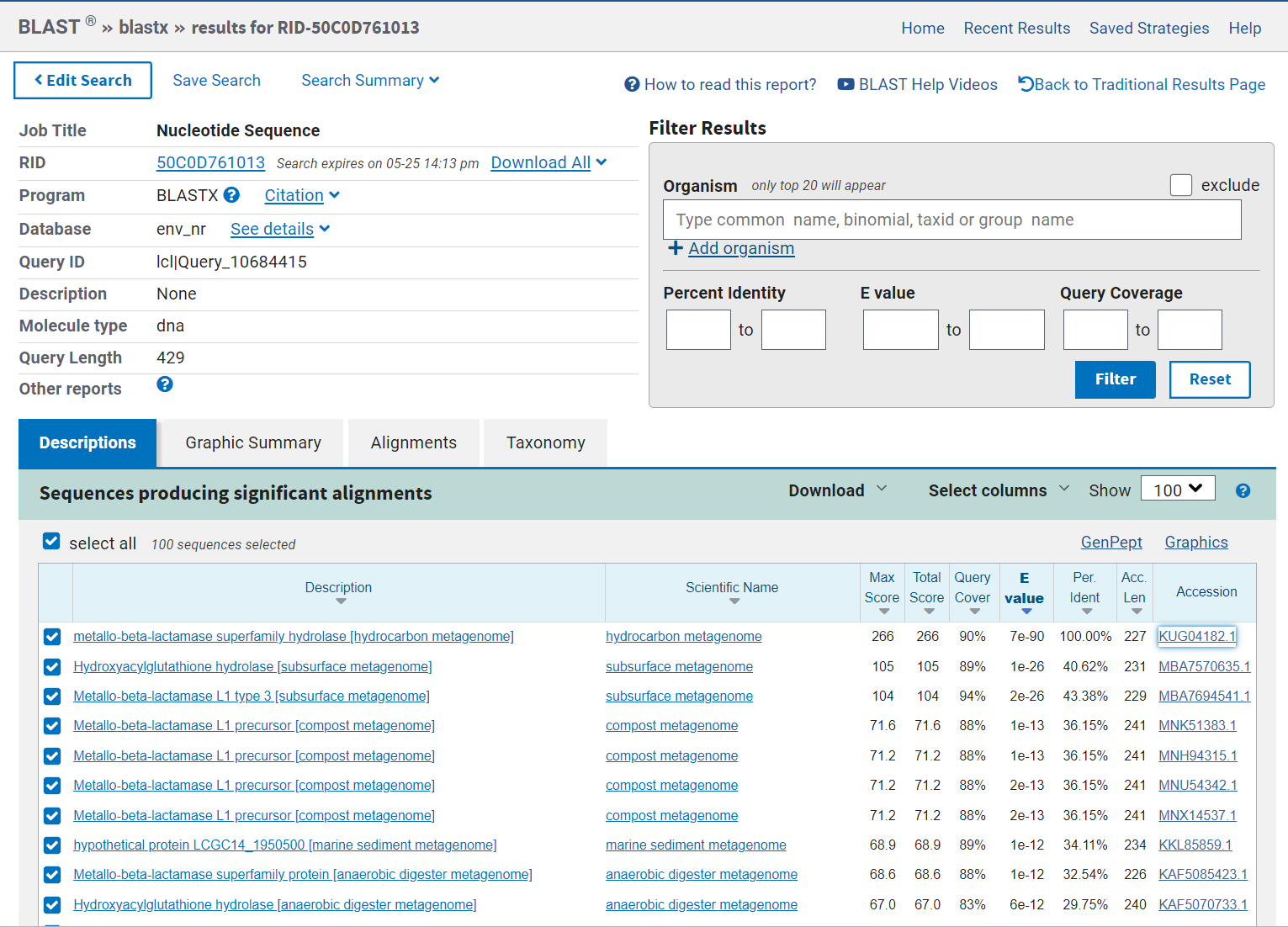Open the Download All dropdown
The width and height of the screenshot is (1288, 927).
pos(549,162)
